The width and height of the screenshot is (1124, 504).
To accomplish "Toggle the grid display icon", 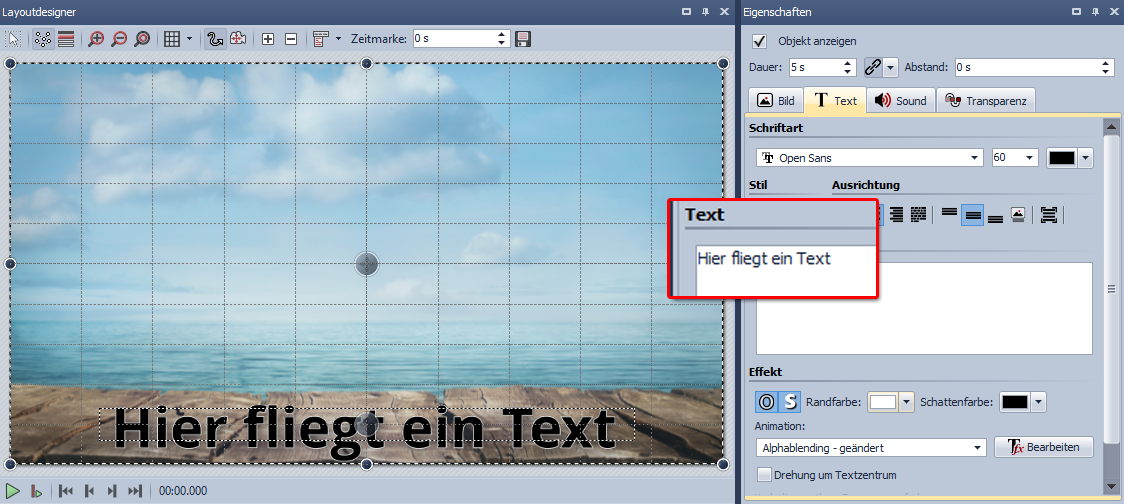I will [171, 39].
